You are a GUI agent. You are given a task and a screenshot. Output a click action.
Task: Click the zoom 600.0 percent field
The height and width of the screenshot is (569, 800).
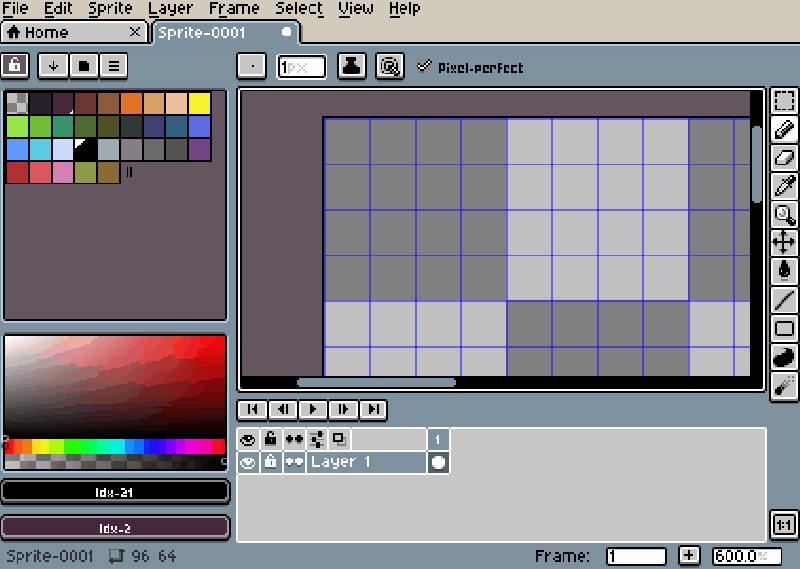click(746, 556)
